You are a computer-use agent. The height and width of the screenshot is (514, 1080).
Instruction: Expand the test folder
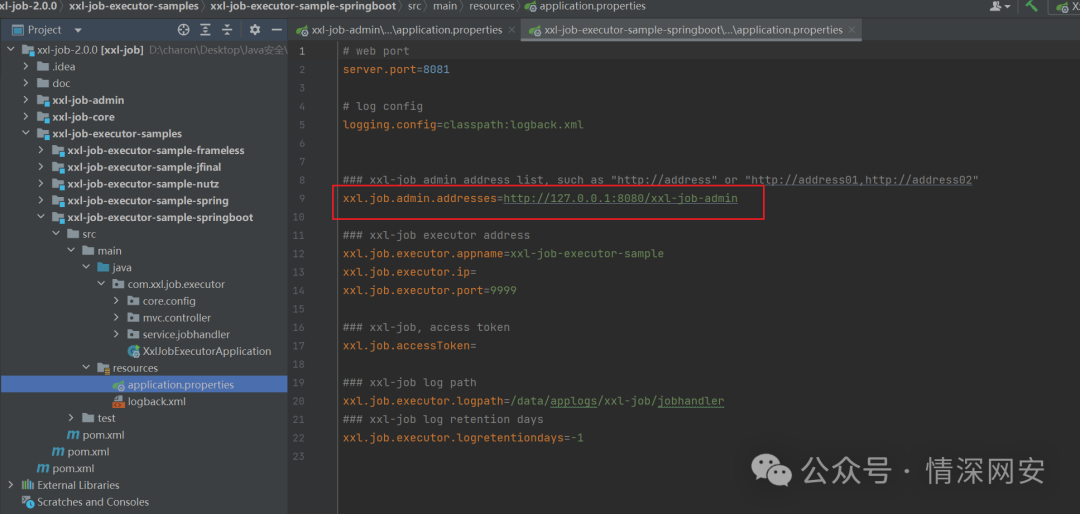click(72, 418)
